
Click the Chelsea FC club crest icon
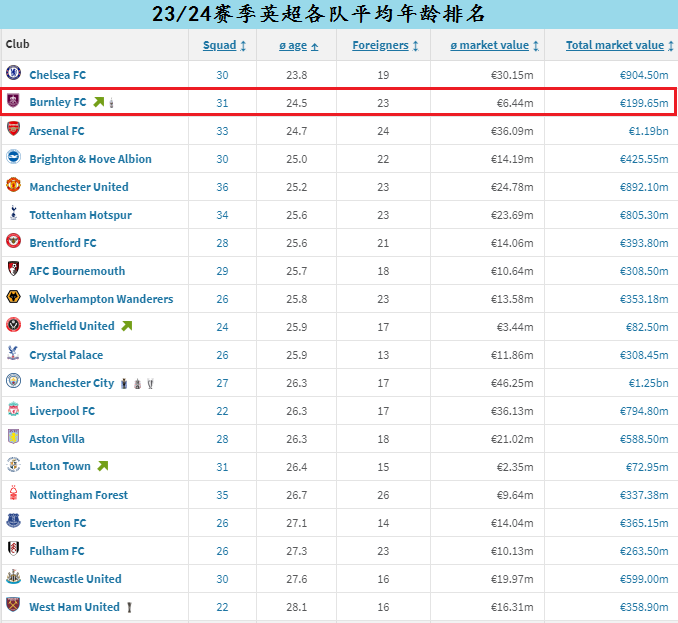[x=13, y=74]
